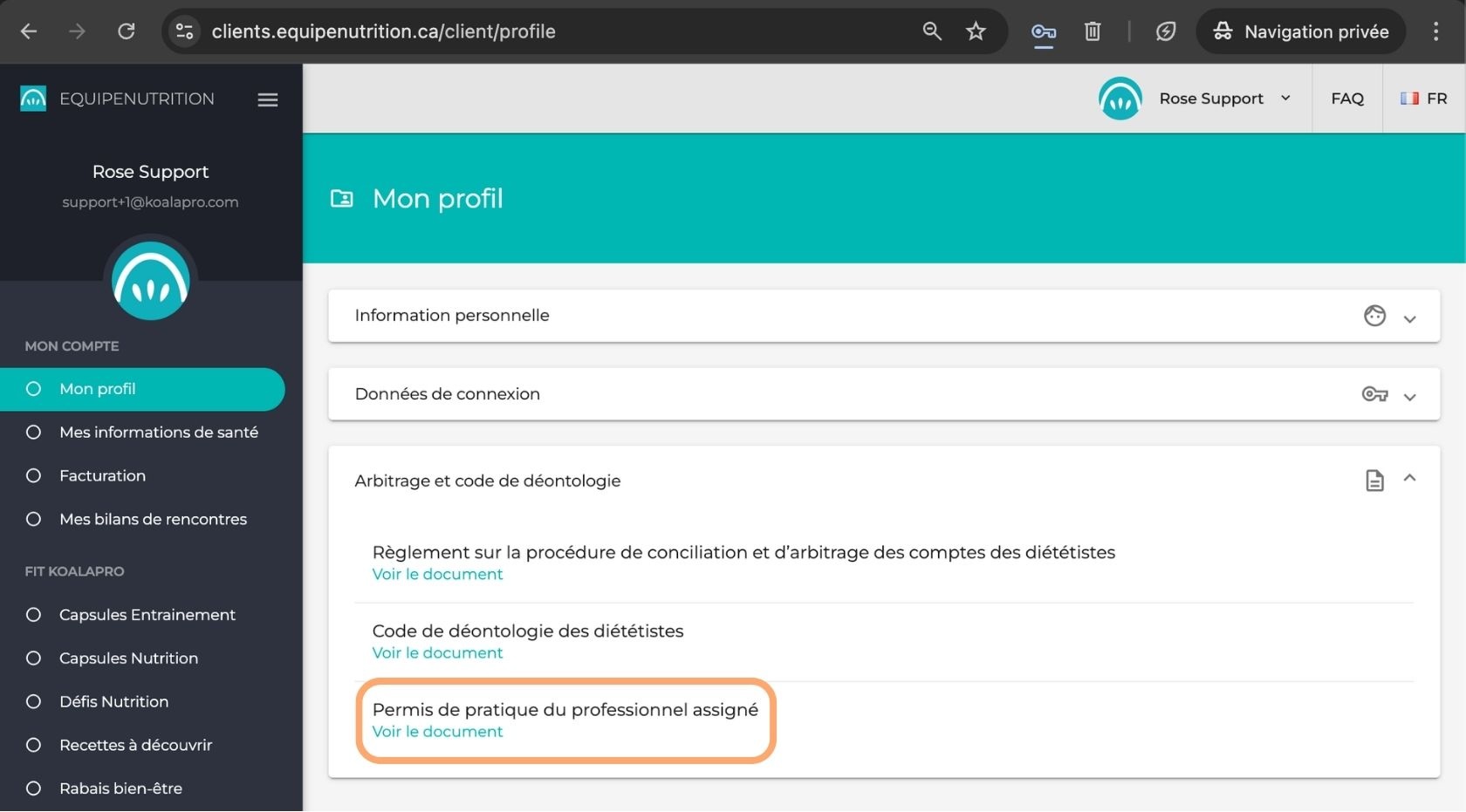Click the key icon on Données de connexion card
The width and height of the screenshot is (1466, 812).
[1374, 394]
